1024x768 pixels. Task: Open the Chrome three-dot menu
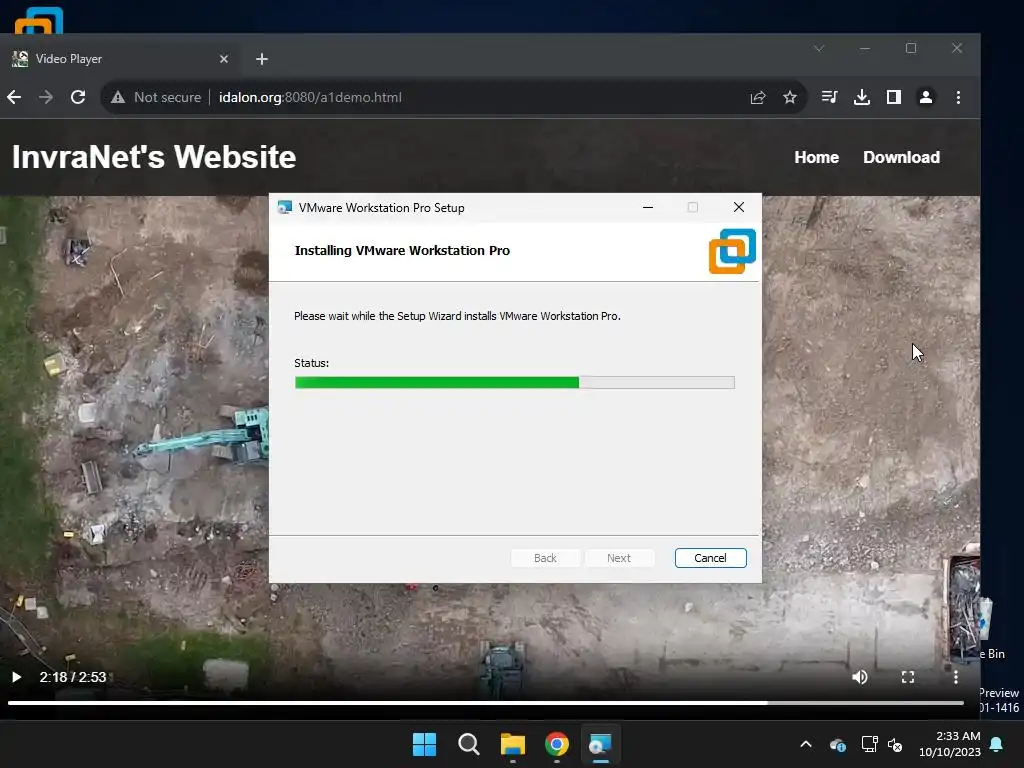pyautogui.click(x=958, y=97)
